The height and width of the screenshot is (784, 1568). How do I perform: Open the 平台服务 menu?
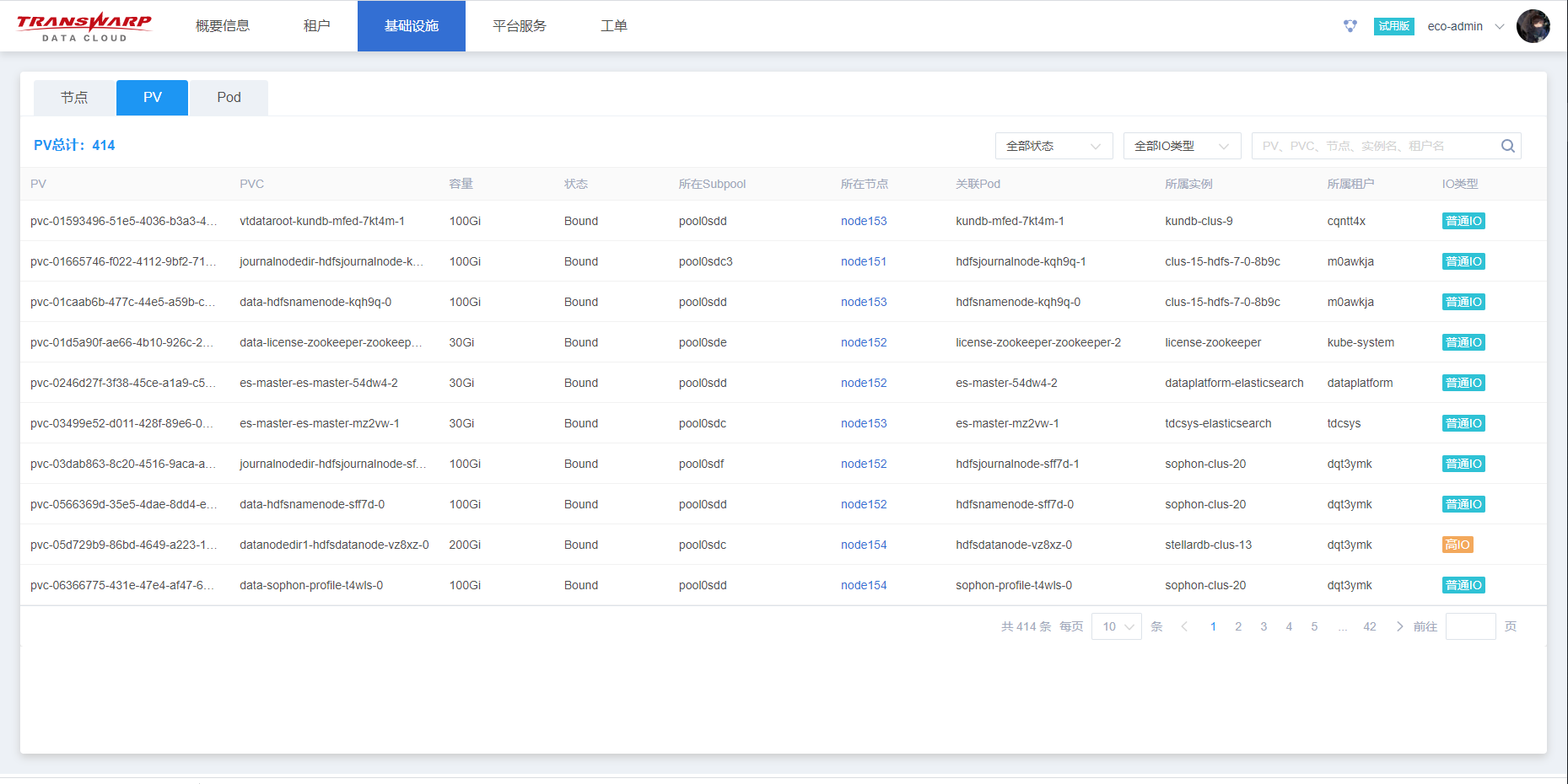[520, 26]
